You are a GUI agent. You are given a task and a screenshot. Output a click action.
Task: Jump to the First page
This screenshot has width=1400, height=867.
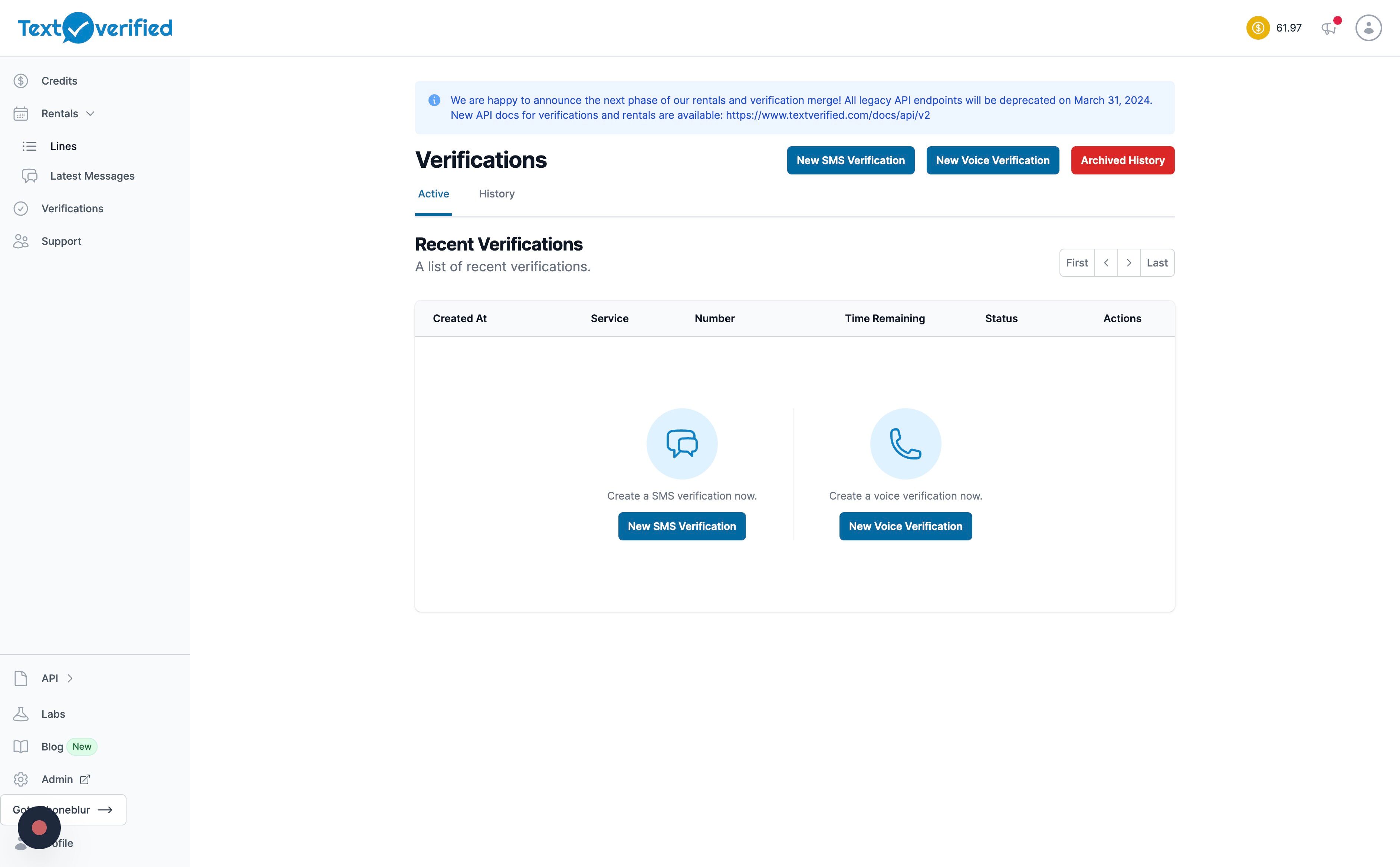click(1077, 263)
